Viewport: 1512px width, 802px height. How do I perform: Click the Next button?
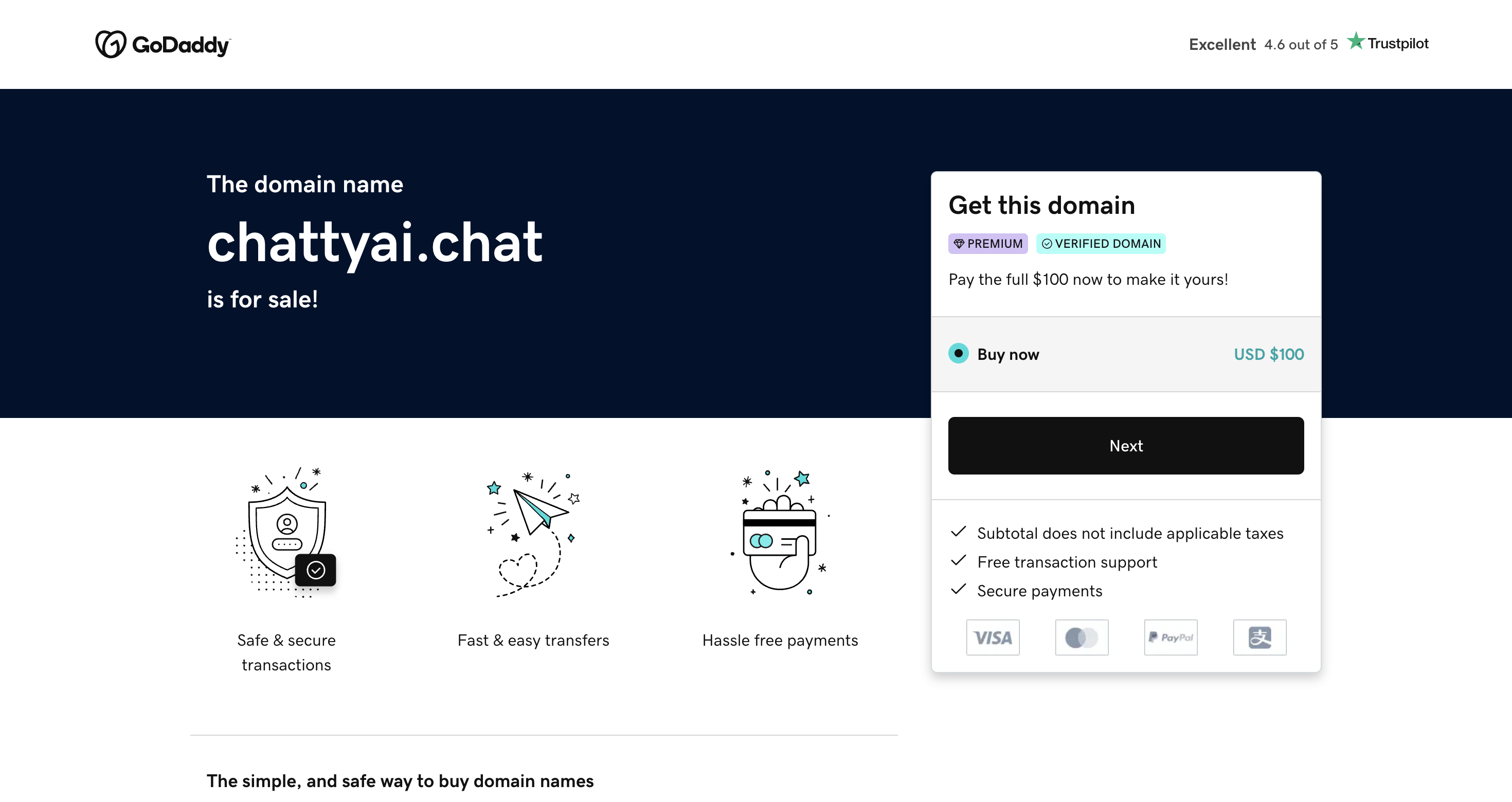[x=1125, y=445]
